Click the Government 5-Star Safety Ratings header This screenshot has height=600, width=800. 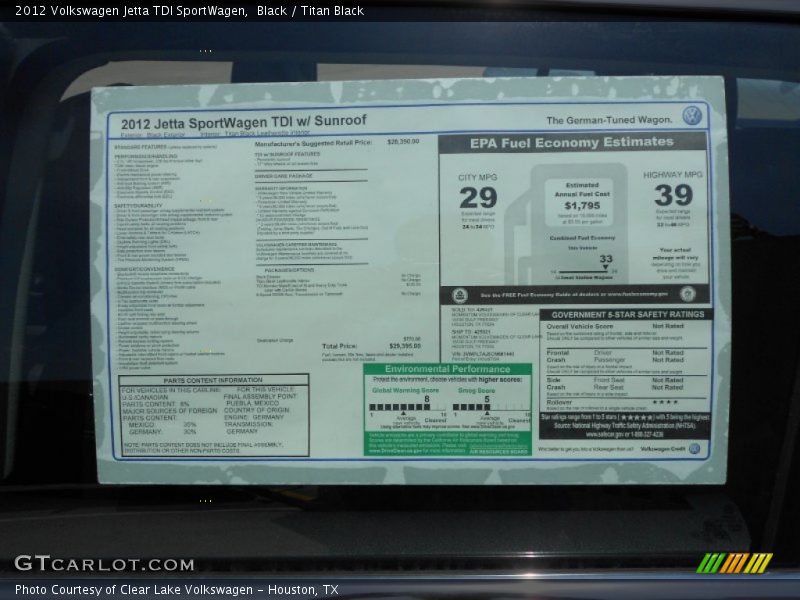[625, 314]
